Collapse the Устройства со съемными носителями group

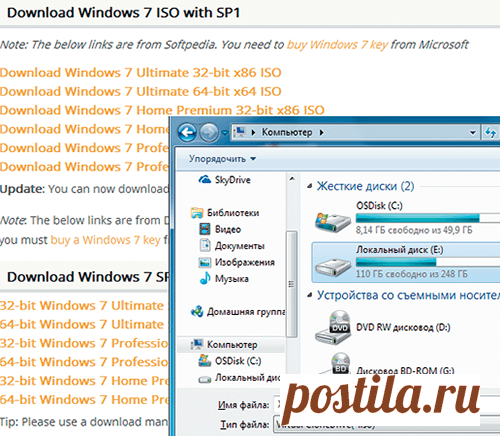(x=310, y=295)
